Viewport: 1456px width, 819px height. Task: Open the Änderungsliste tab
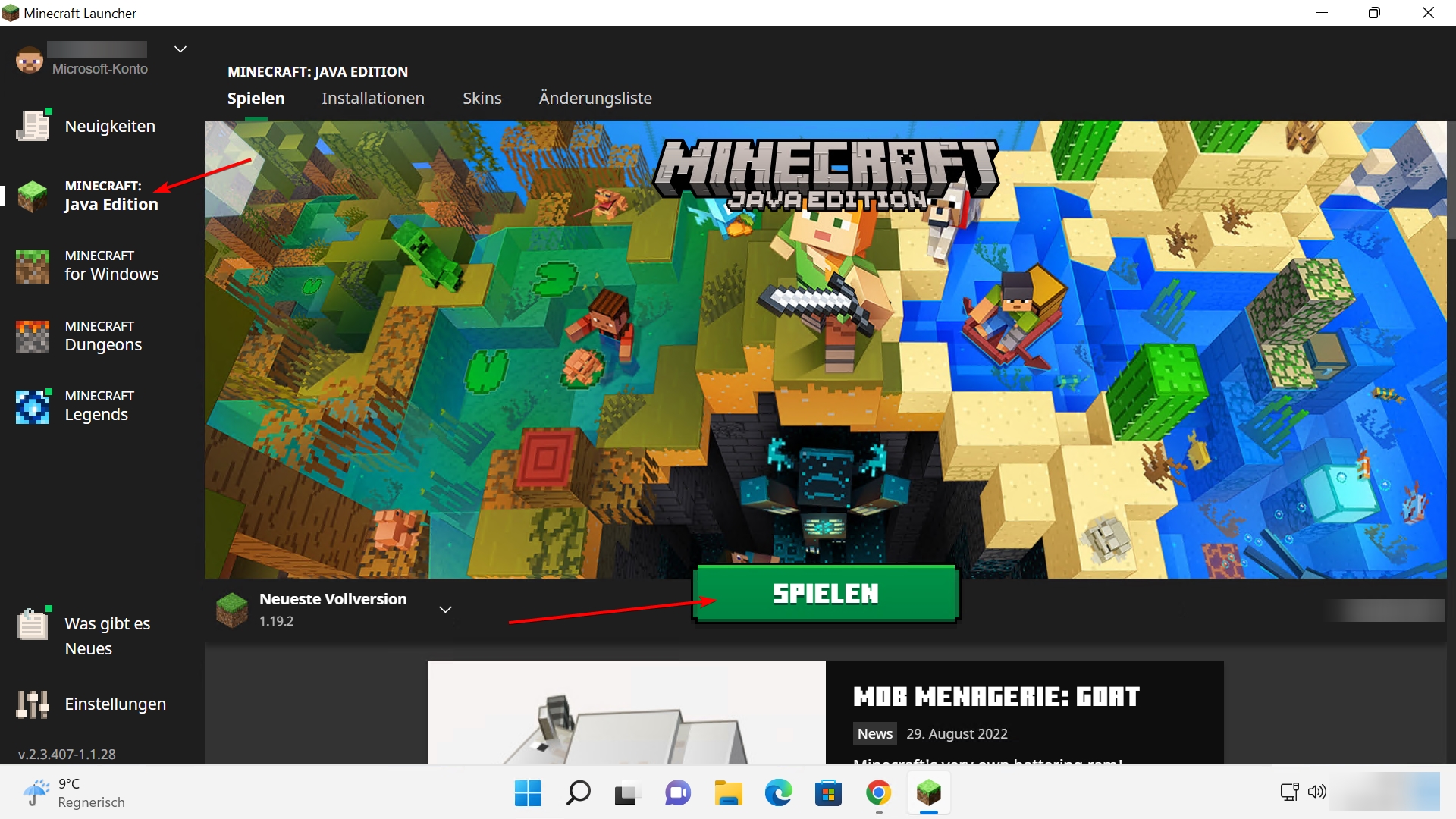(595, 98)
